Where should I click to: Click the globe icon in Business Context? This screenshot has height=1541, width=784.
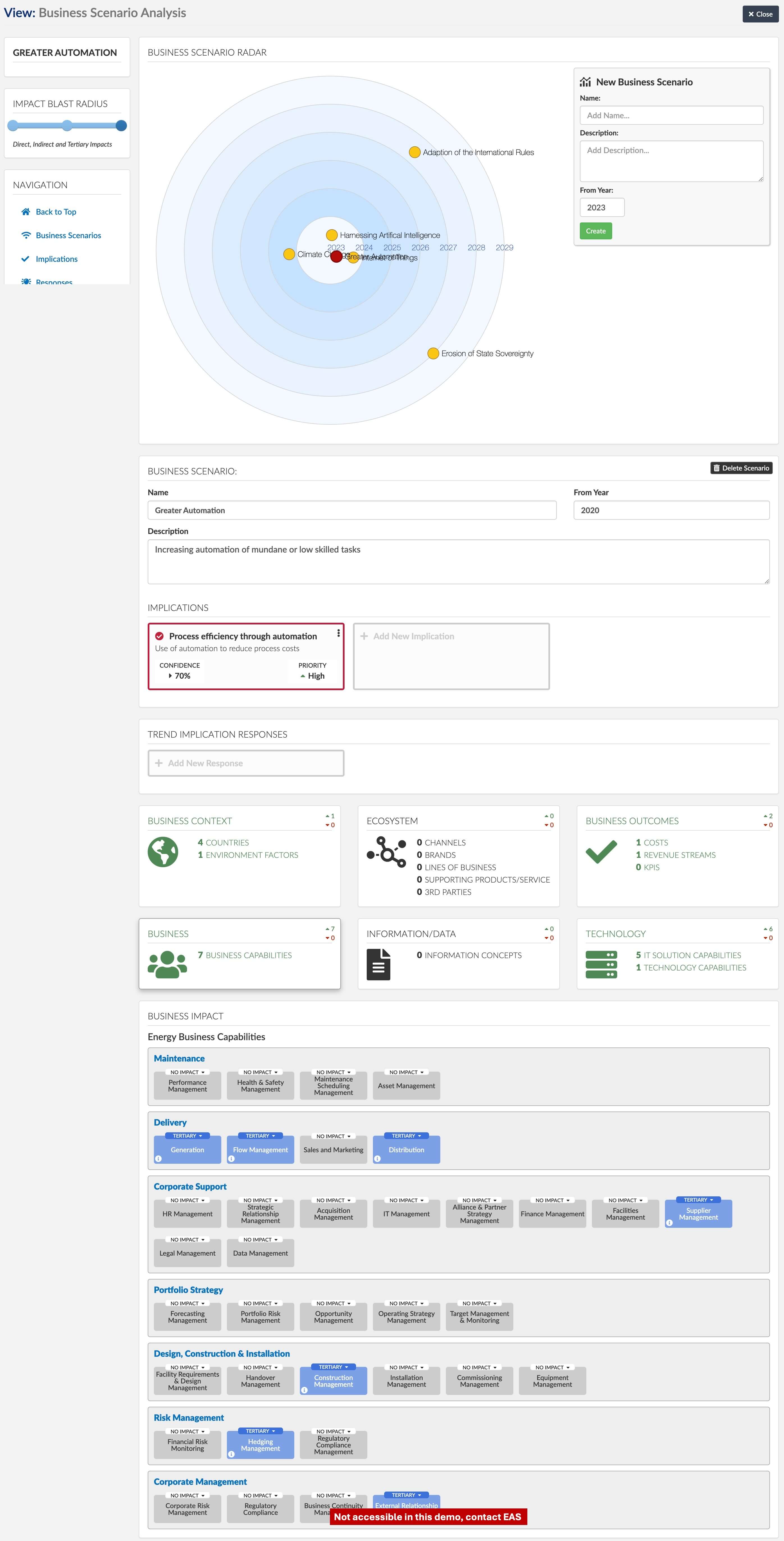(163, 851)
